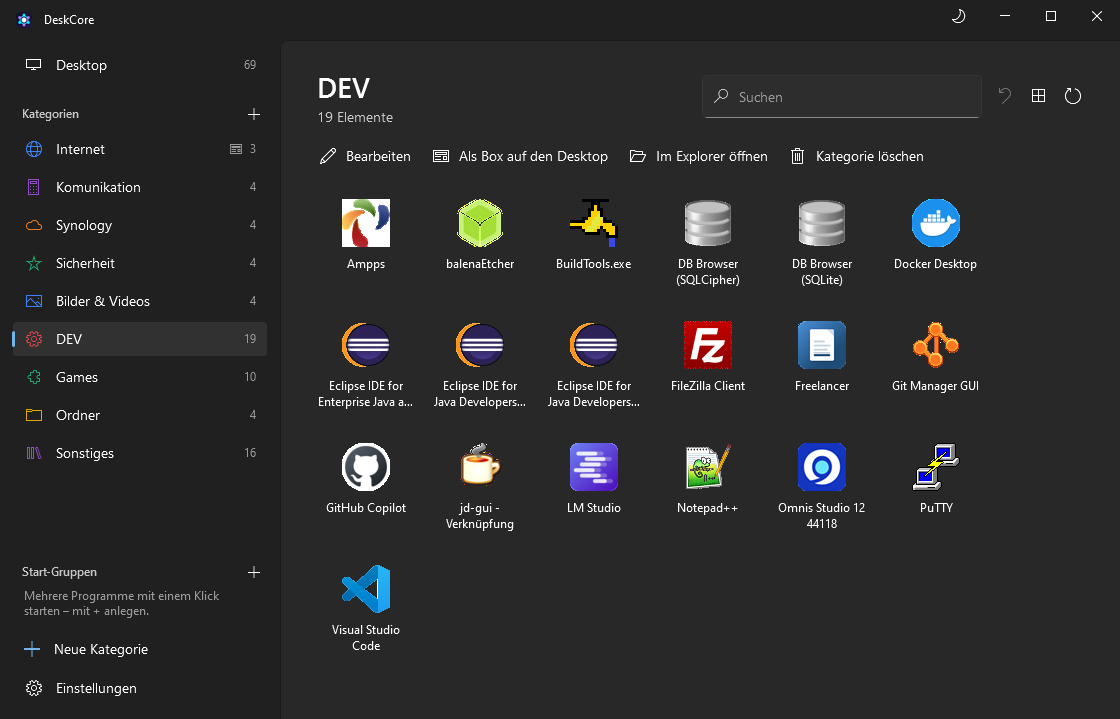Launch LM Studio
This screenshot has height=719, width=1120.
(594, 467)
